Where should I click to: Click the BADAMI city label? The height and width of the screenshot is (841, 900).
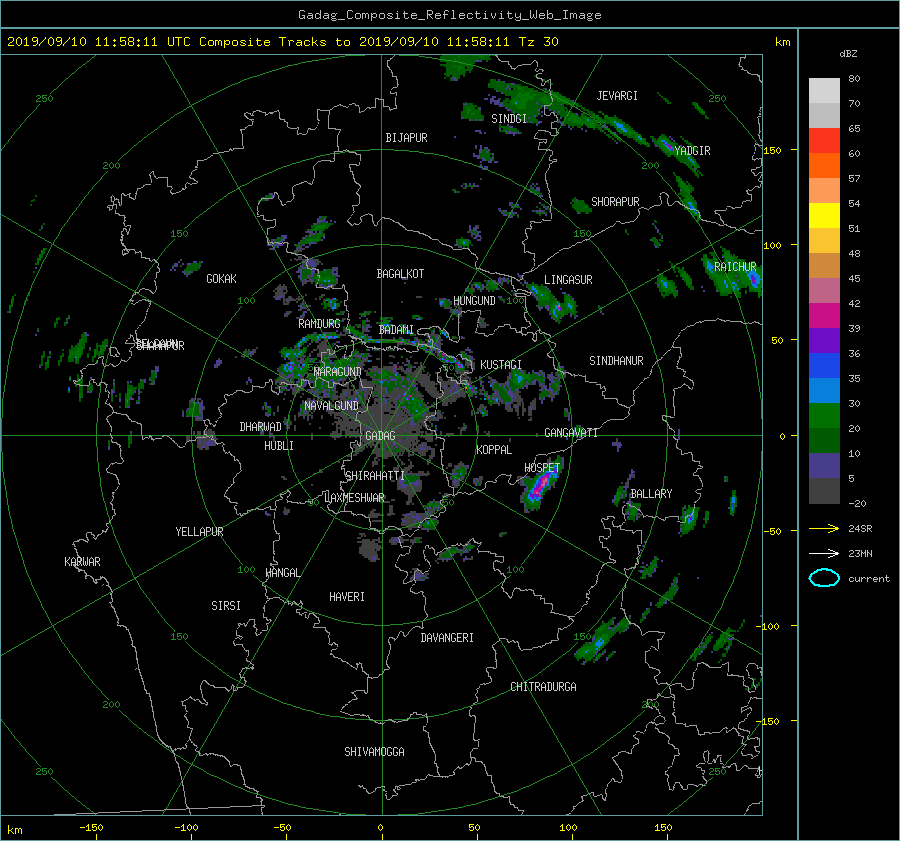pos(396,330)
